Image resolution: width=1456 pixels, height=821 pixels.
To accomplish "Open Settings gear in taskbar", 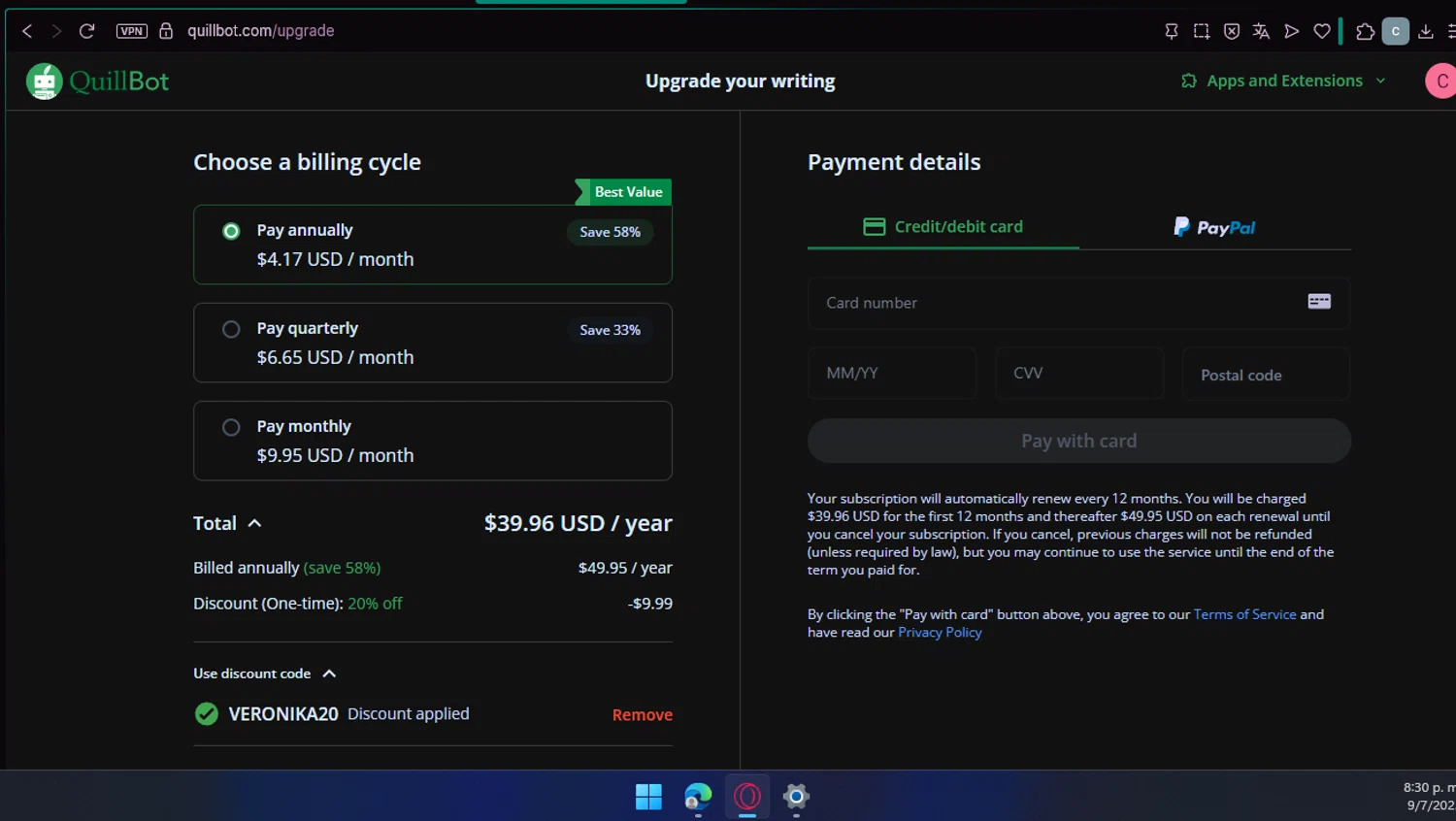I will [796, 797].
